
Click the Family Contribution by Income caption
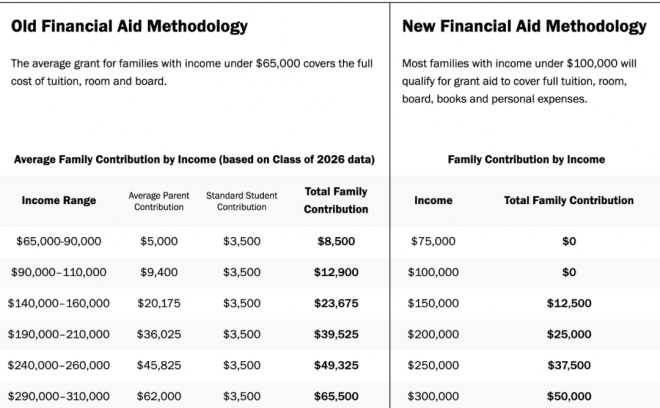tap(526, 160)
